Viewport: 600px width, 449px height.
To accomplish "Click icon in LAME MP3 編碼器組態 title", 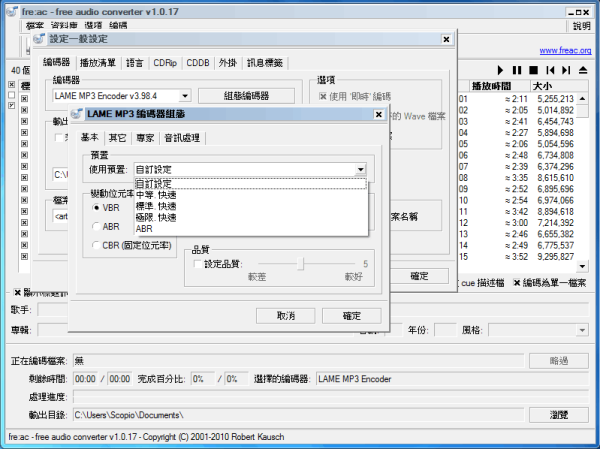I will pos(77,114).
